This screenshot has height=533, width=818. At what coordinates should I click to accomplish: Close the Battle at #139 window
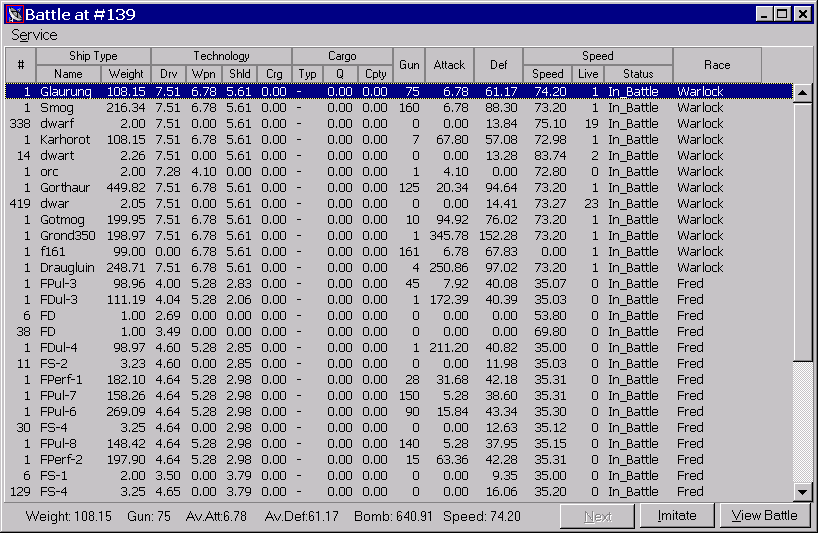pyautogui.click(x=803, y=14)
